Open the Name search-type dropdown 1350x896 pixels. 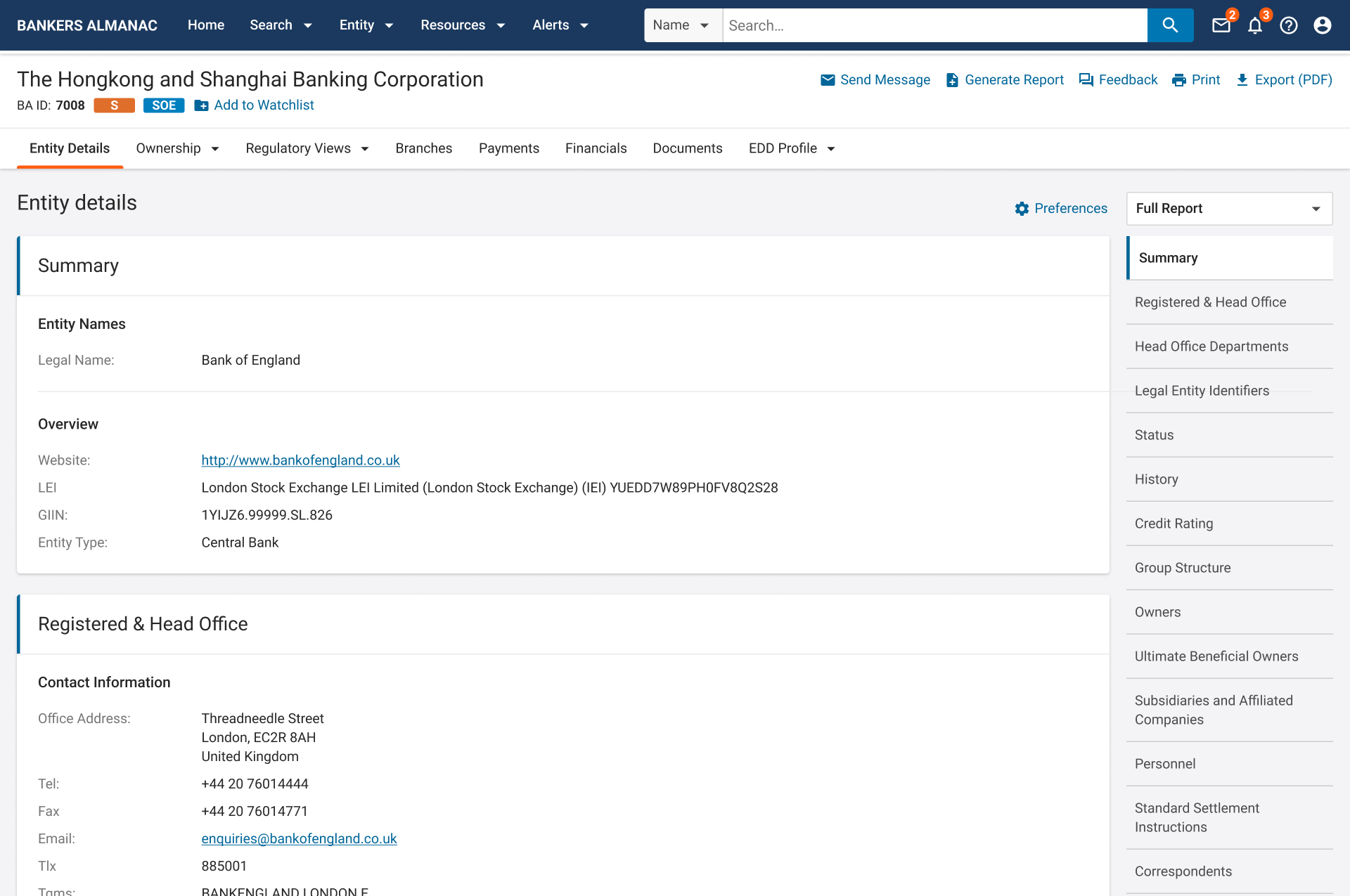(x=683, y=25)
